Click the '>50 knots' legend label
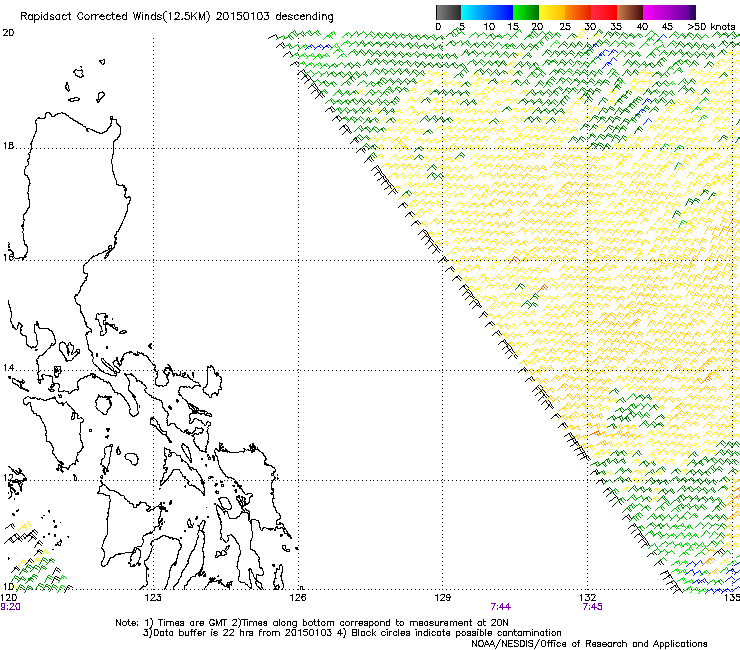Image resolution: width=740 pixels, height=650 pixels. click(711, 26)
